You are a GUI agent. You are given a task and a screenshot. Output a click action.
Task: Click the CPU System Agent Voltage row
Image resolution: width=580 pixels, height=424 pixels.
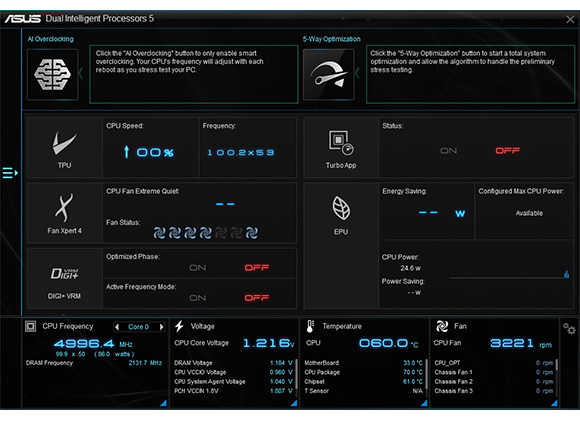(x=233, y=381)
